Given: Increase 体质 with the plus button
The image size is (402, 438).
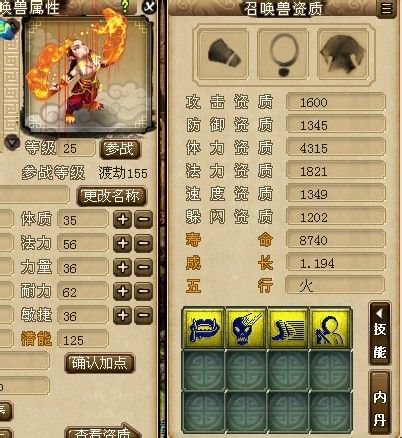Looking at the screenshot, I should pyautogui.click(x=123, y=219).
